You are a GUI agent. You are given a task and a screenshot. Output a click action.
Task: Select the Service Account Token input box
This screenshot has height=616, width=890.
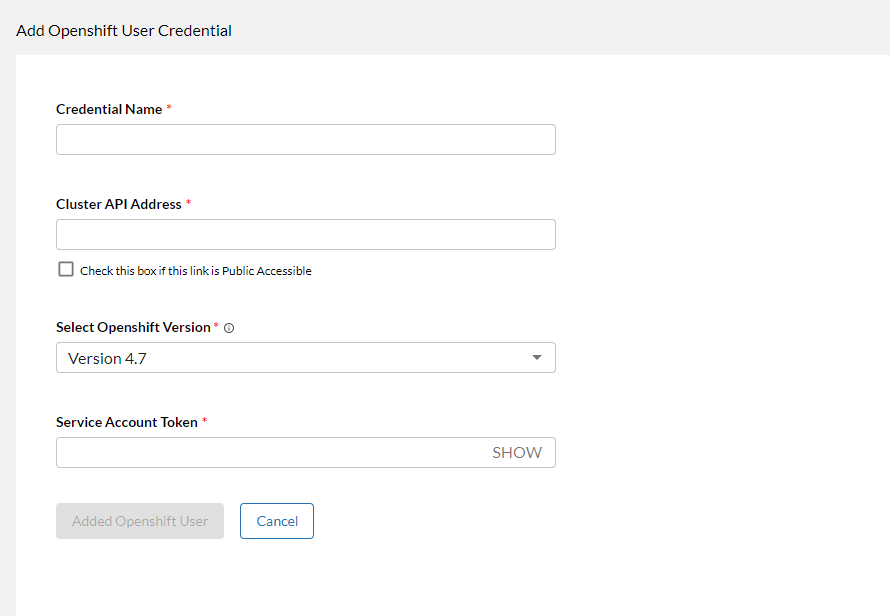tap(270, 453)
